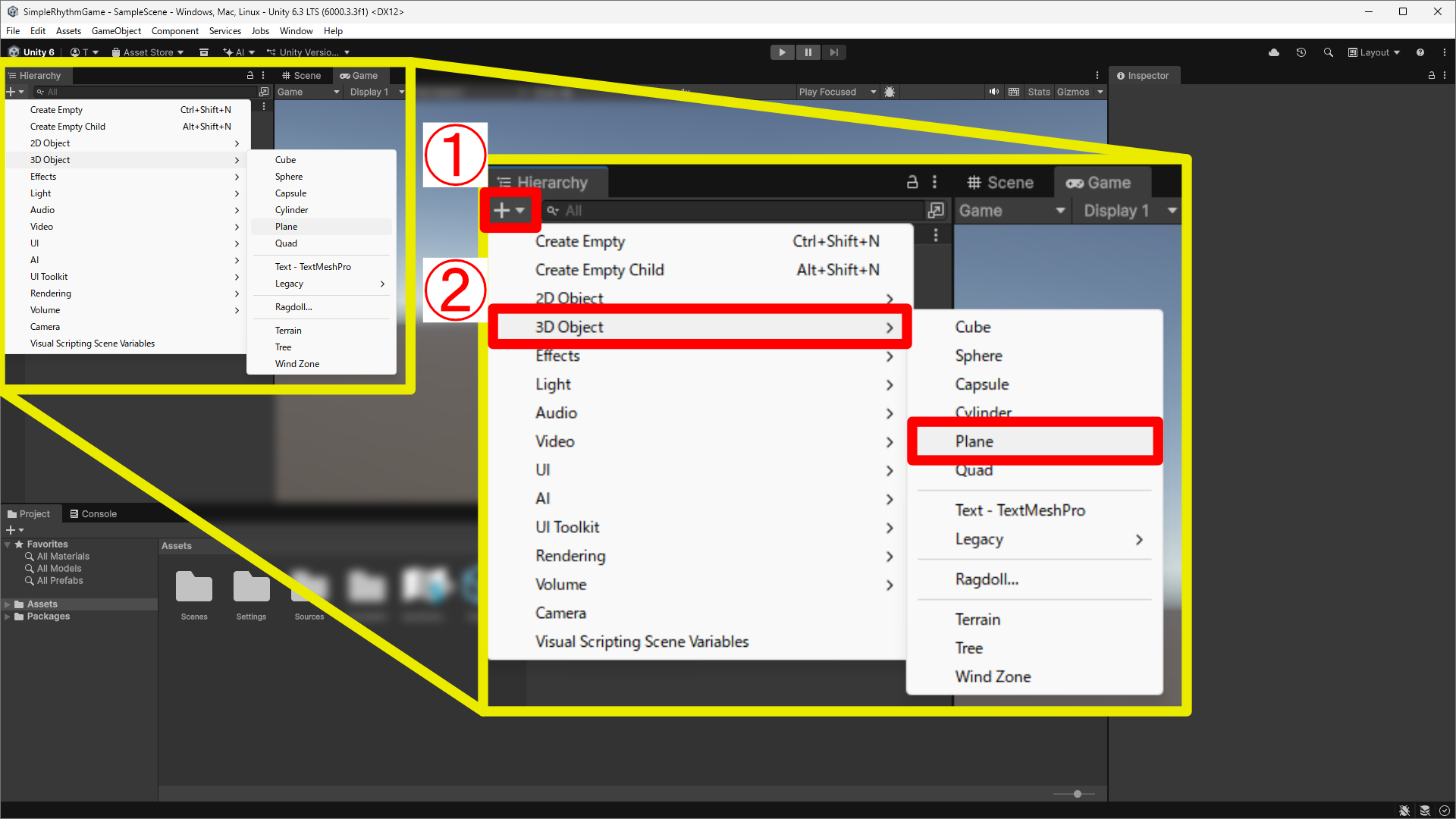Expand the Packages folder in Project tree
1456x819 pixels.
(8, 617)
